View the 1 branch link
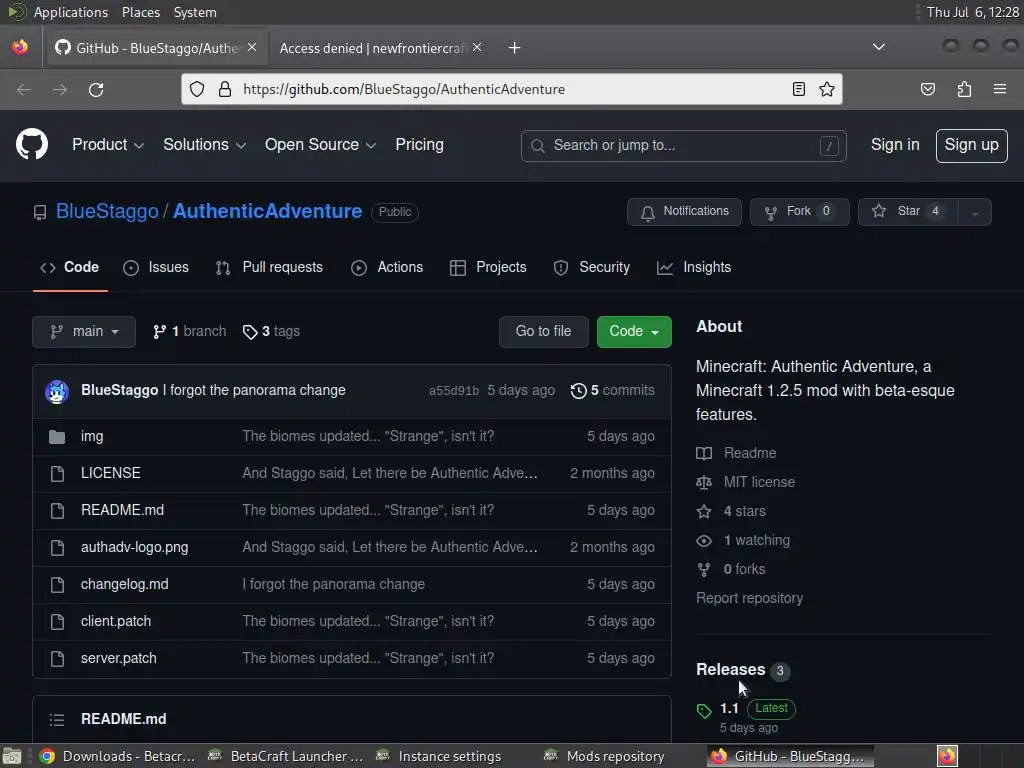 (189, 332)
